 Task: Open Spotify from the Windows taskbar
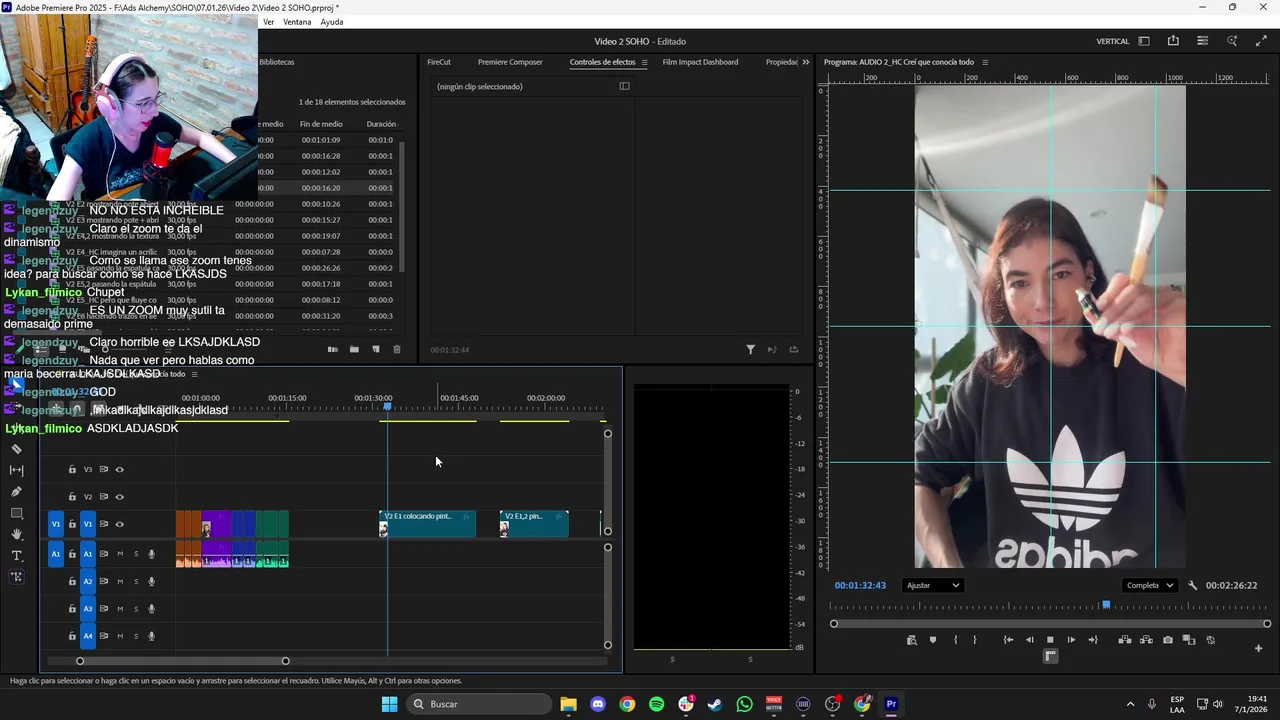pos(656,704)
